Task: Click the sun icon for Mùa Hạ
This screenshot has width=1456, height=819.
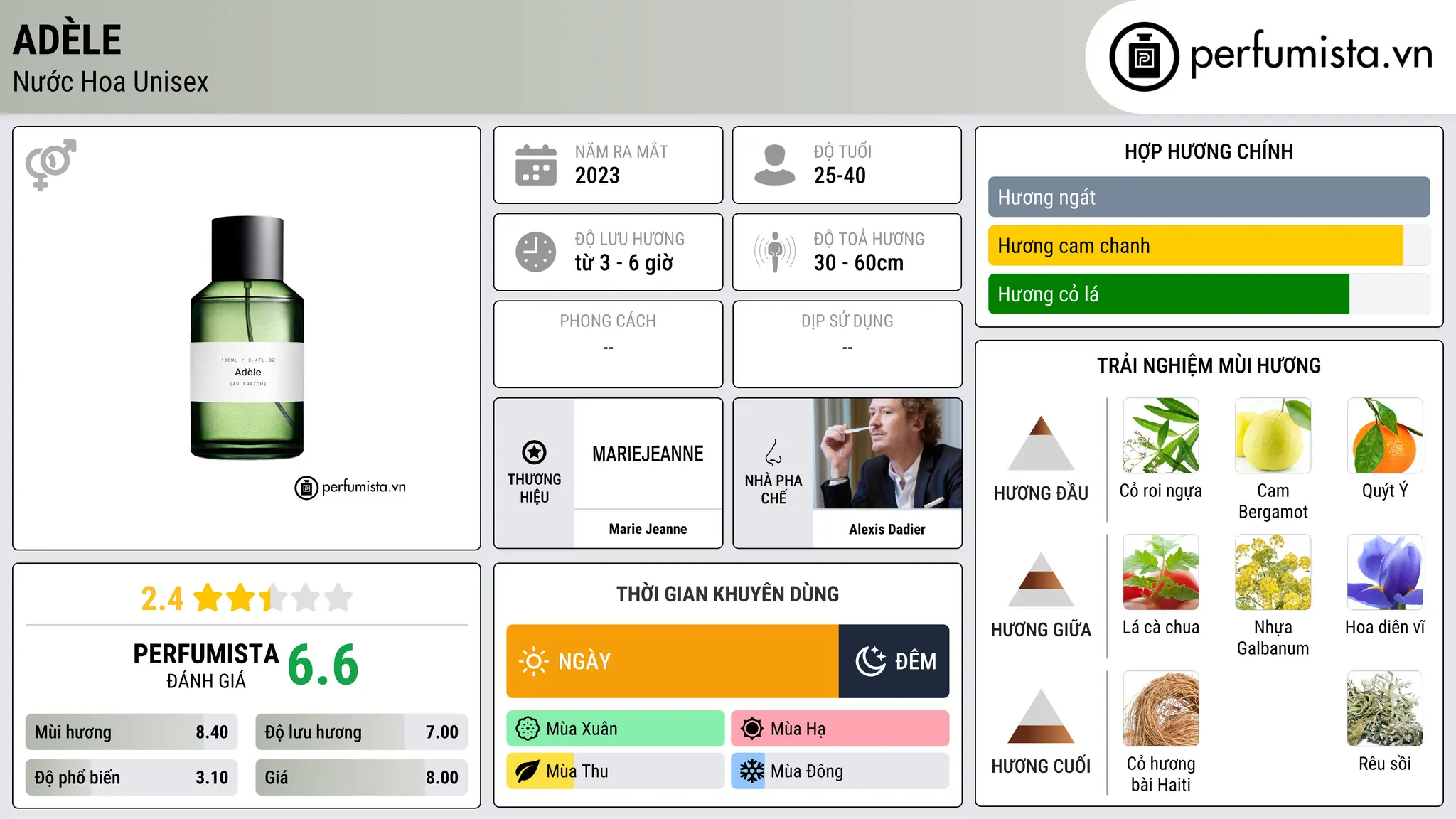Action: (752, 729)
